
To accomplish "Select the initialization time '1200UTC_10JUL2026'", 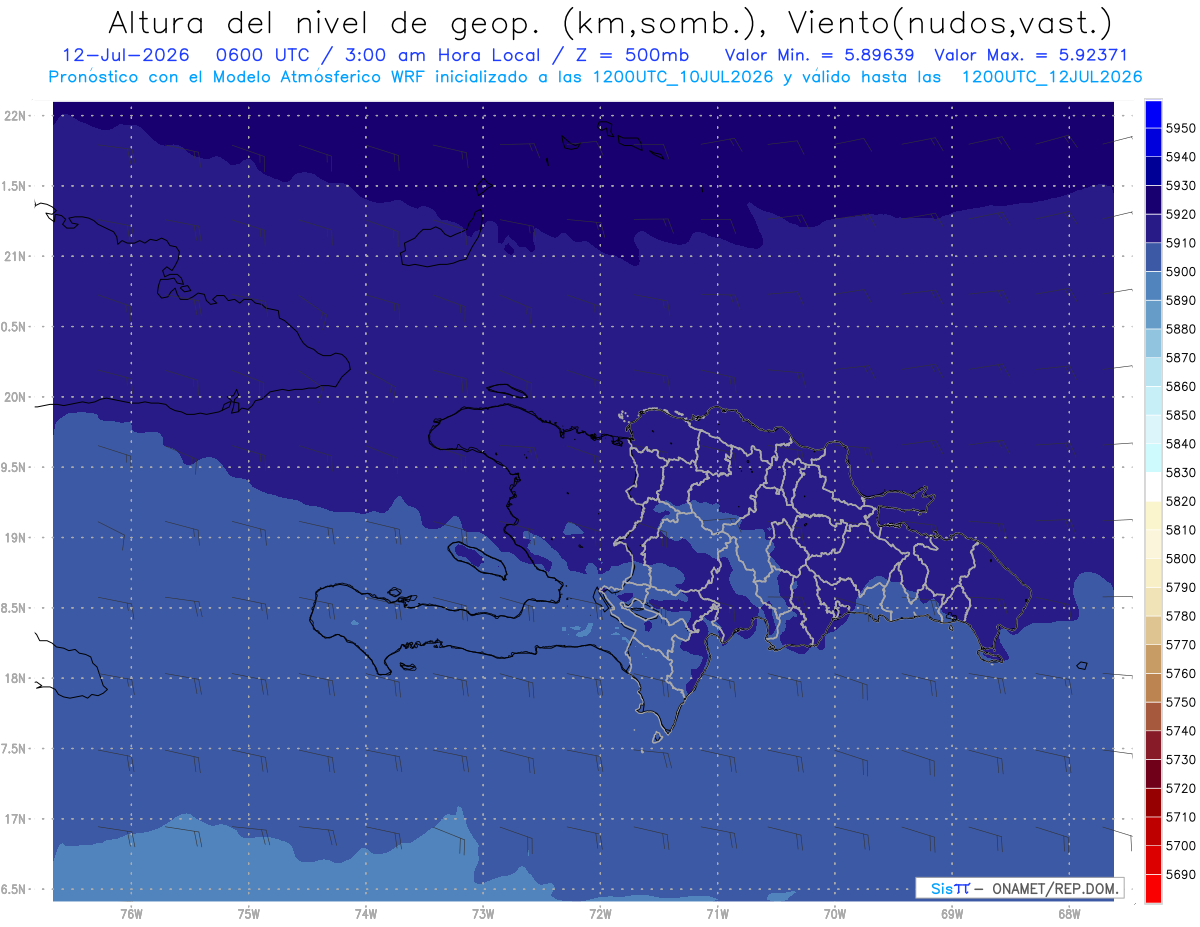I will pyautogui.click(x=682, y=77).
